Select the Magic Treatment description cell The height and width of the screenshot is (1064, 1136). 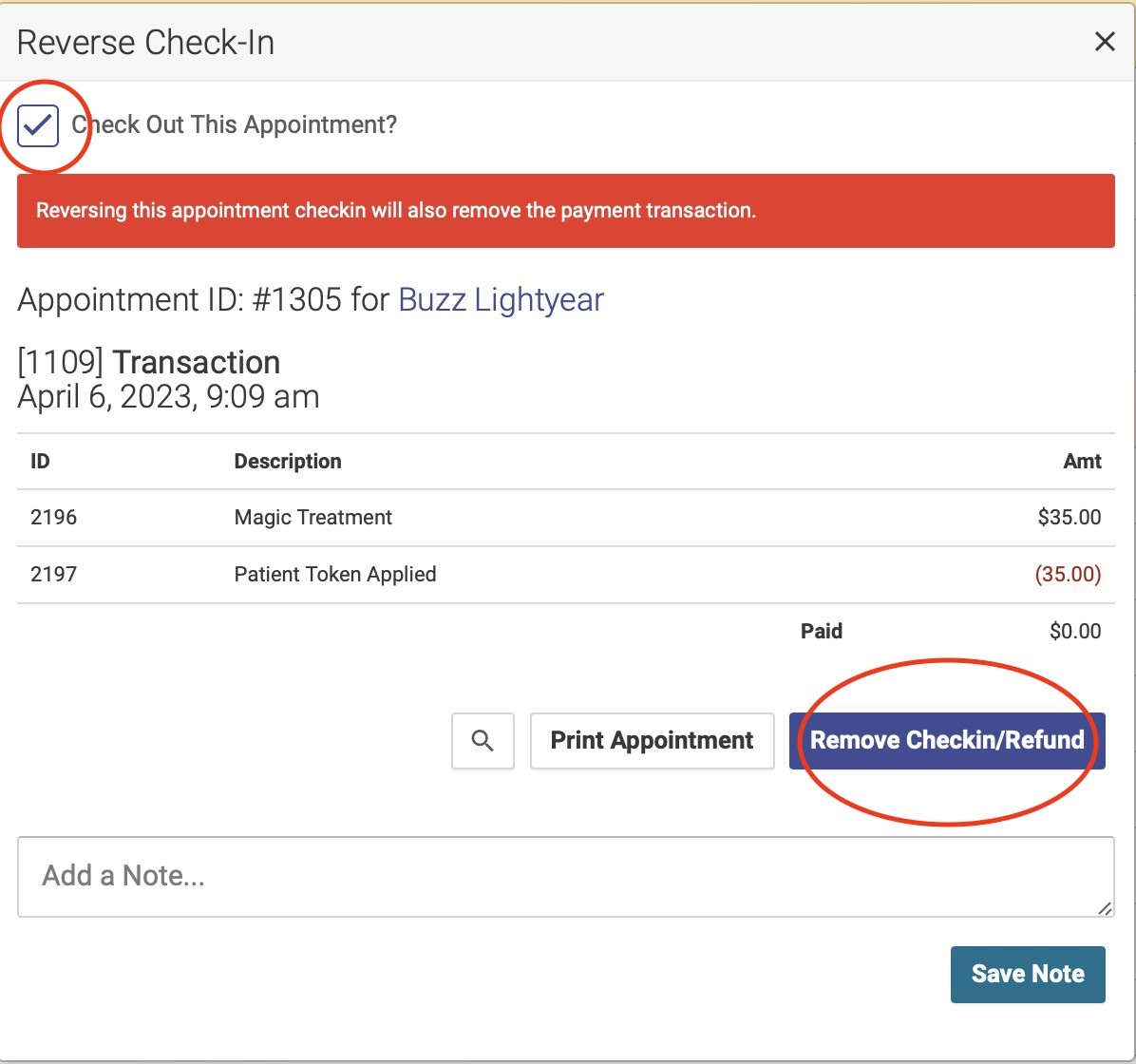[x=313, y=518]
